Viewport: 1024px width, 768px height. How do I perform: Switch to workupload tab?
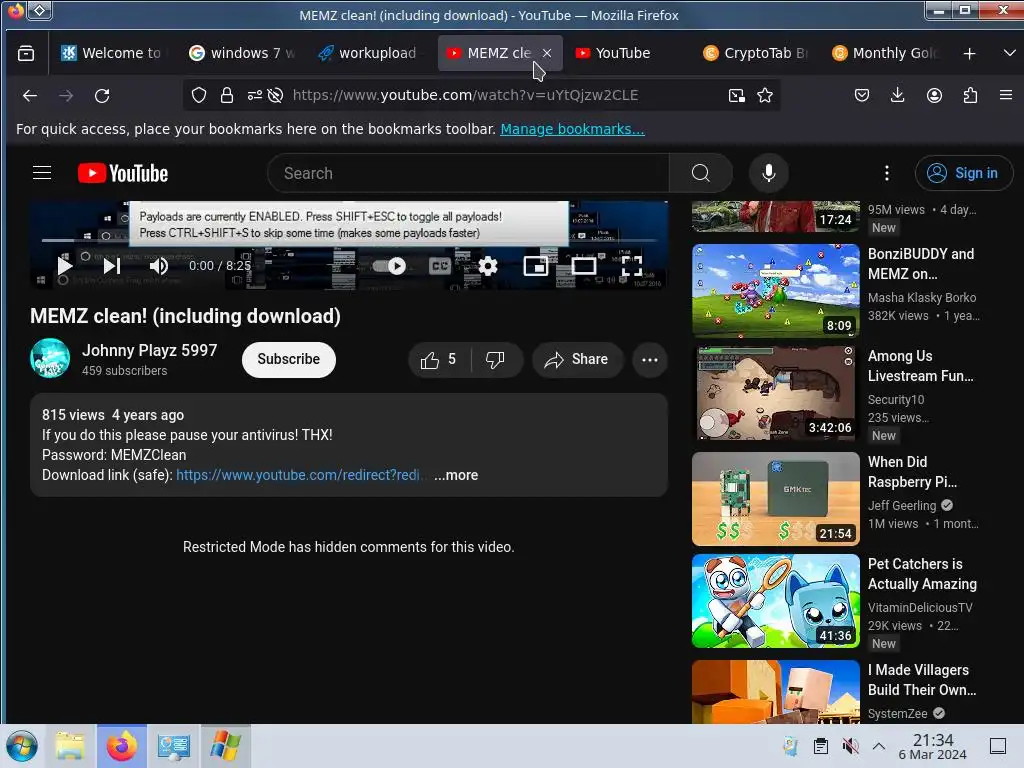click(x=370, y=53)
